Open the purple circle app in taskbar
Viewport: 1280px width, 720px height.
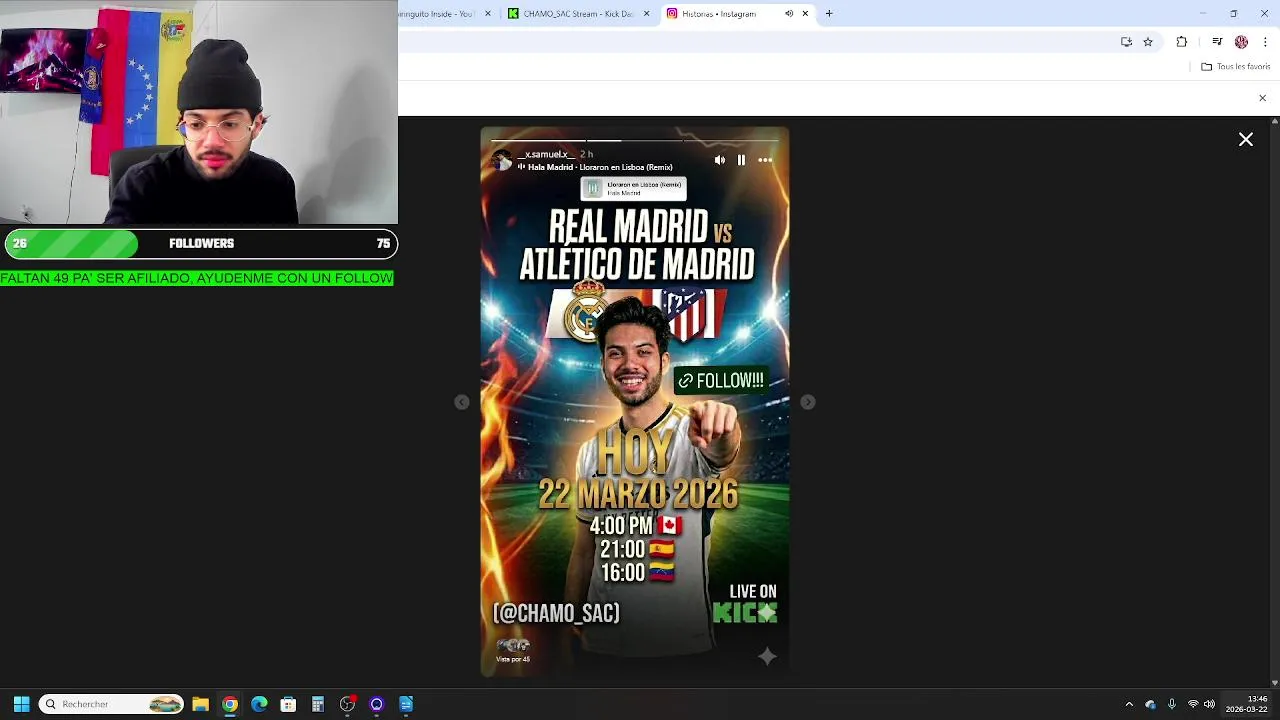[x=377, y=704]
